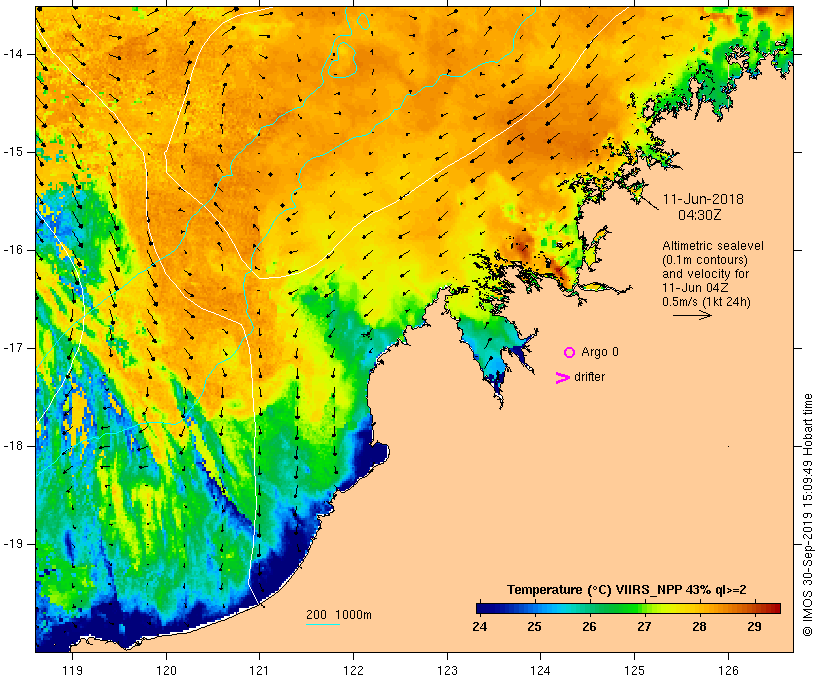Click the 'and velocity for' legend line

coord(705,274)
